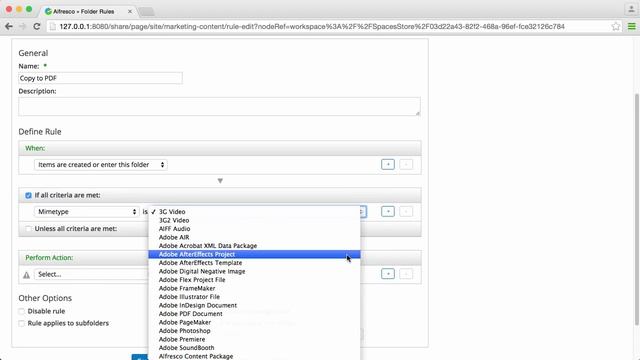Bookmark this page with the star
Viewport: 640px width, 360px height.
[x=616, y=27]
